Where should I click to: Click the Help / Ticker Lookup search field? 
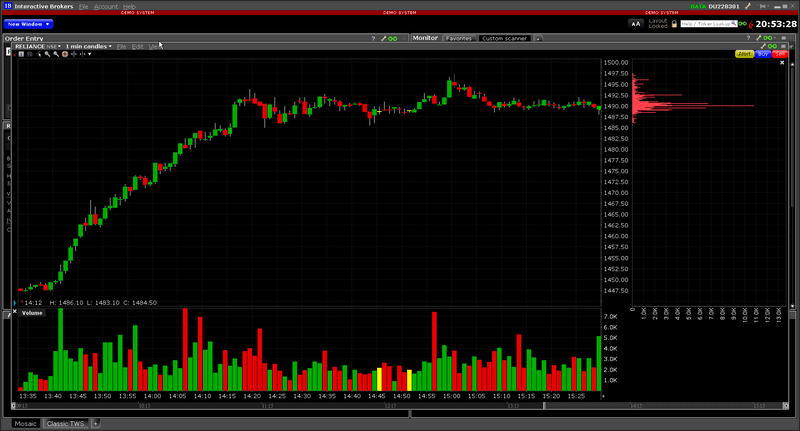tap(709, 24)
